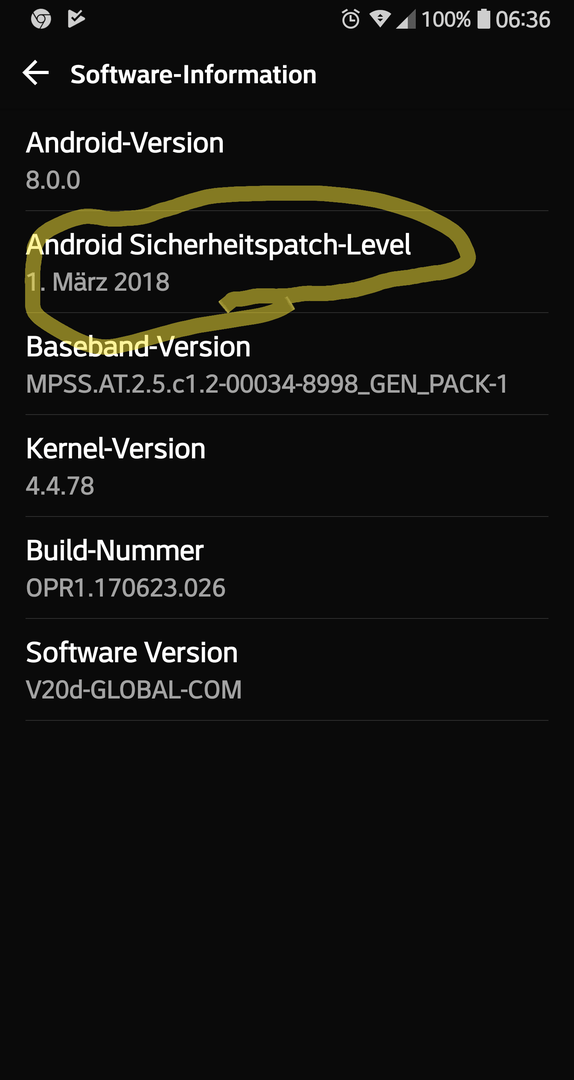Tap the Wi-Fi status icon
This screenshot has height=1080, width=574.
pos(380,19)
